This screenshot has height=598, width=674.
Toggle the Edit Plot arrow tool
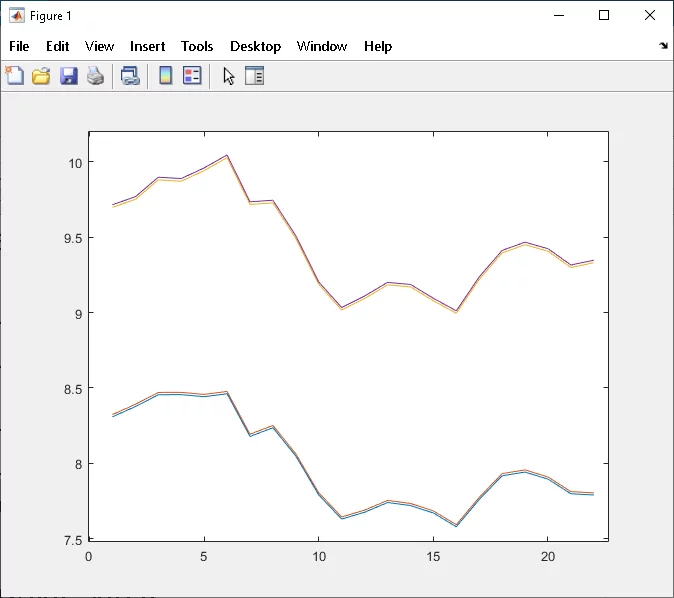pos(229,76)
